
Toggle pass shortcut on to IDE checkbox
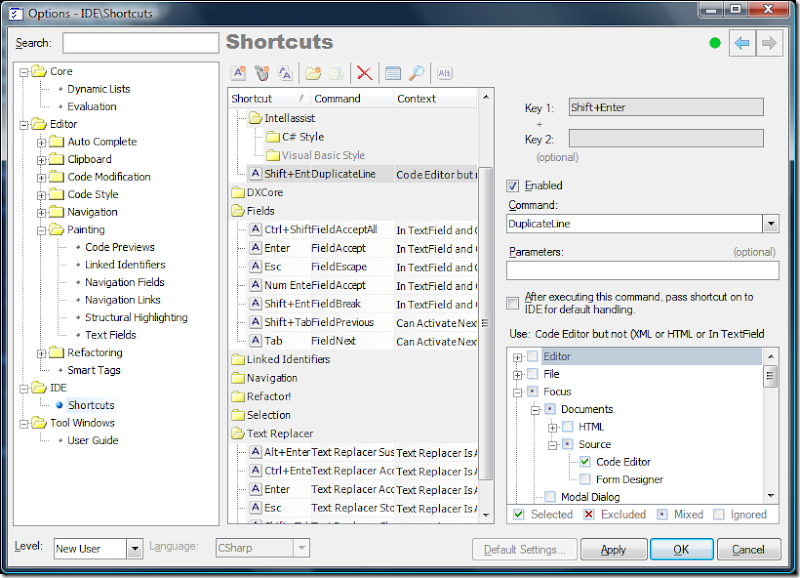(512, 304)
